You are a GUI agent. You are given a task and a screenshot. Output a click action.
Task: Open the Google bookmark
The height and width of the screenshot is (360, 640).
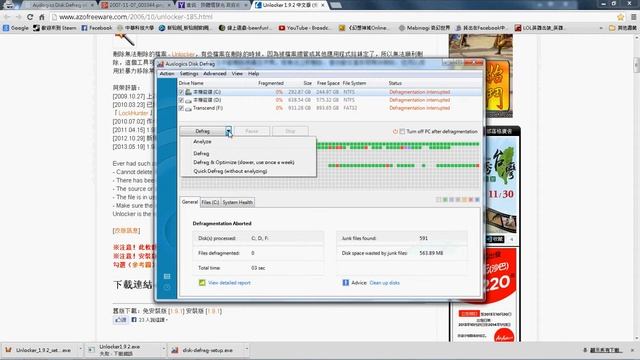[16, 28]
